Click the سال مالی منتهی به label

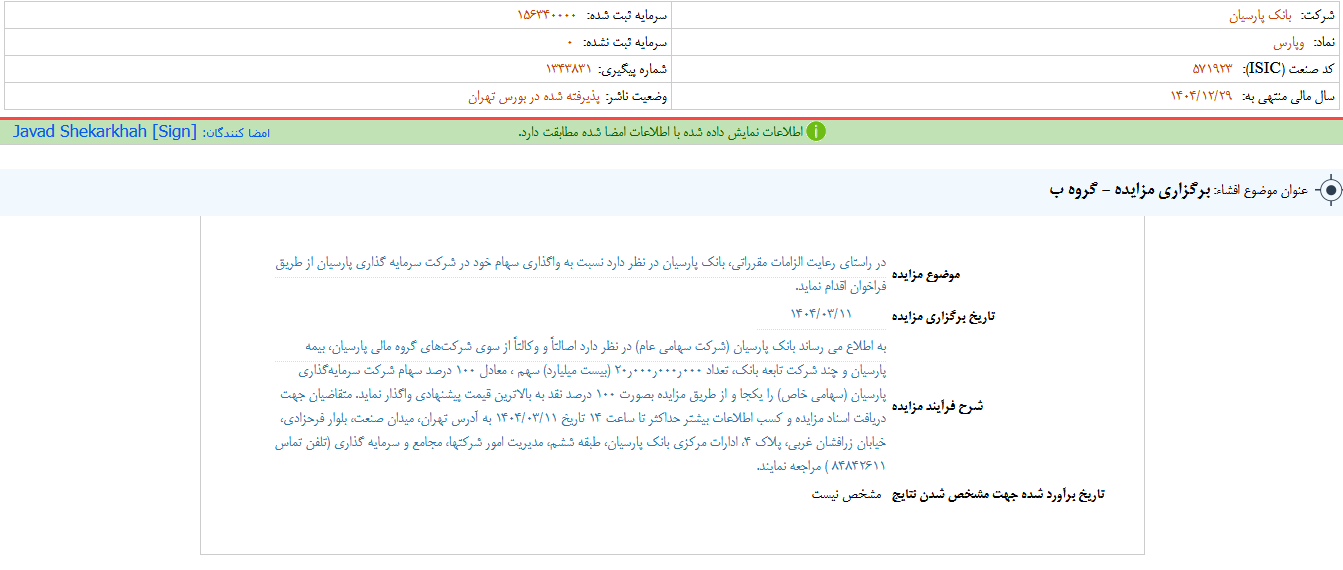[1288, 96]
